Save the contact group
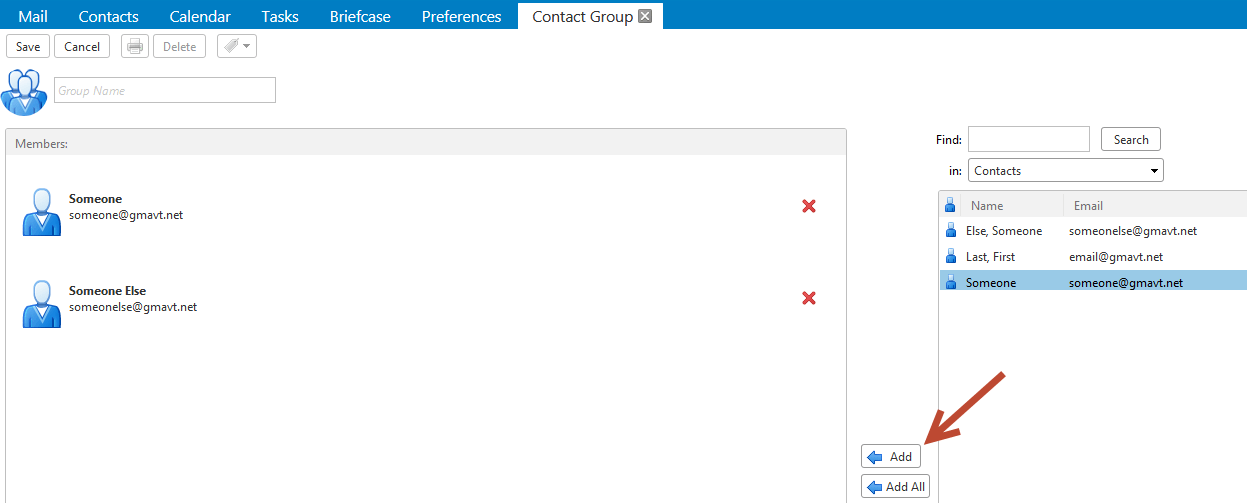The width and height of the screenshot is (1247, 503). [28, 46]
